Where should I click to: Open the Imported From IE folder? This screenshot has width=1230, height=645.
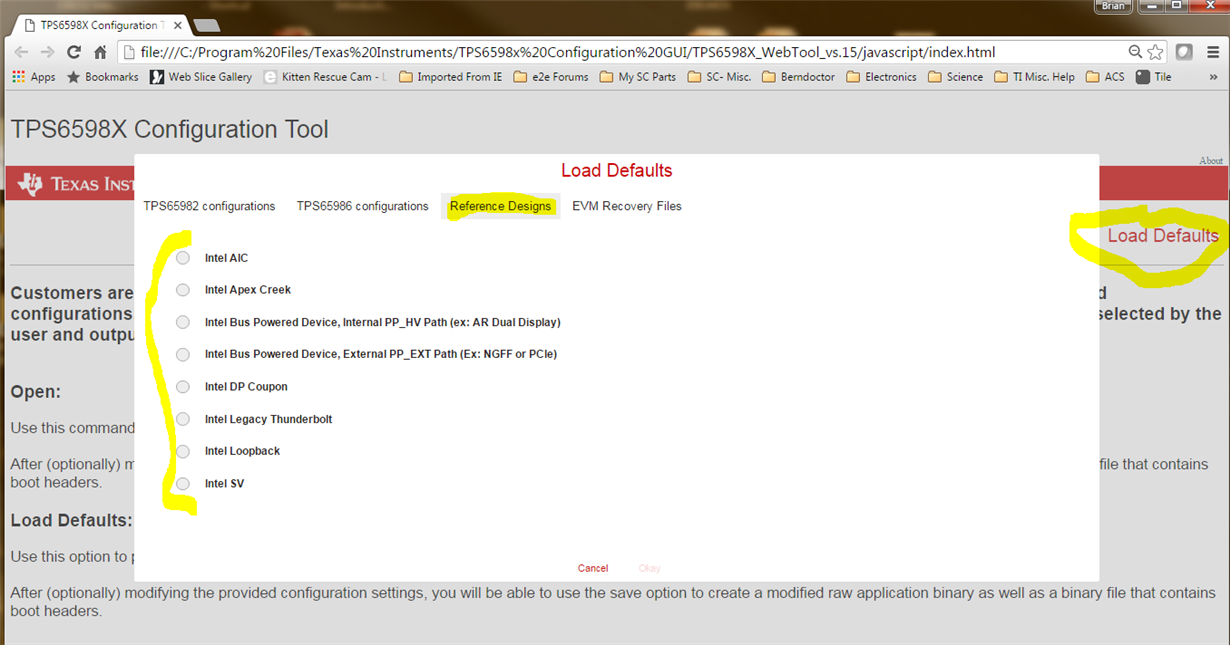pyautogui.click(x=450, y=77)
